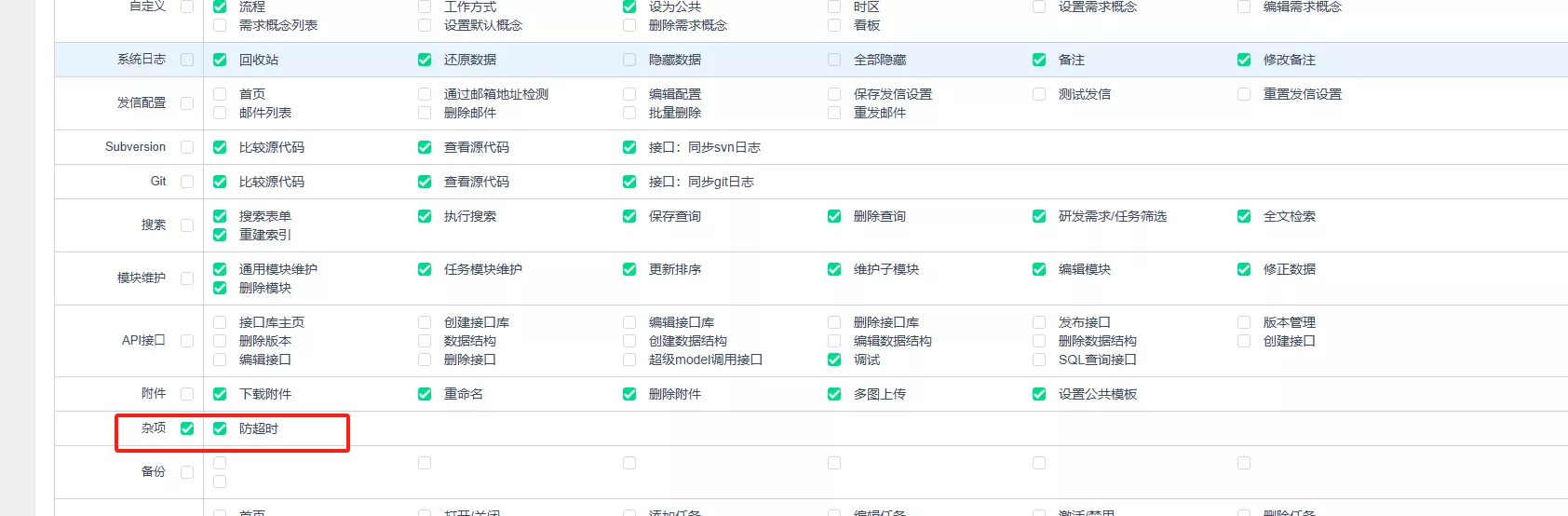Viewport: 1568px width, 516px height.
Task: Uncheck the 调试 checkbox
Action: [834, 360]
